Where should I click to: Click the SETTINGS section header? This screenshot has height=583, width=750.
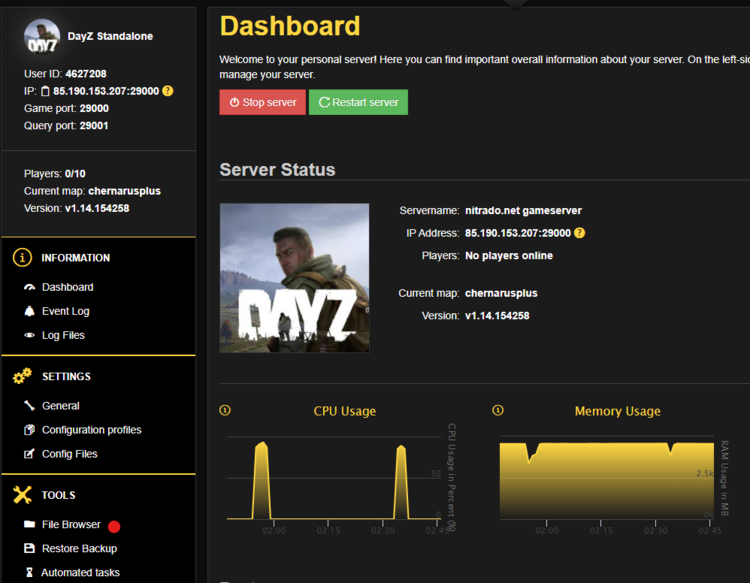[x=66, y=376]
